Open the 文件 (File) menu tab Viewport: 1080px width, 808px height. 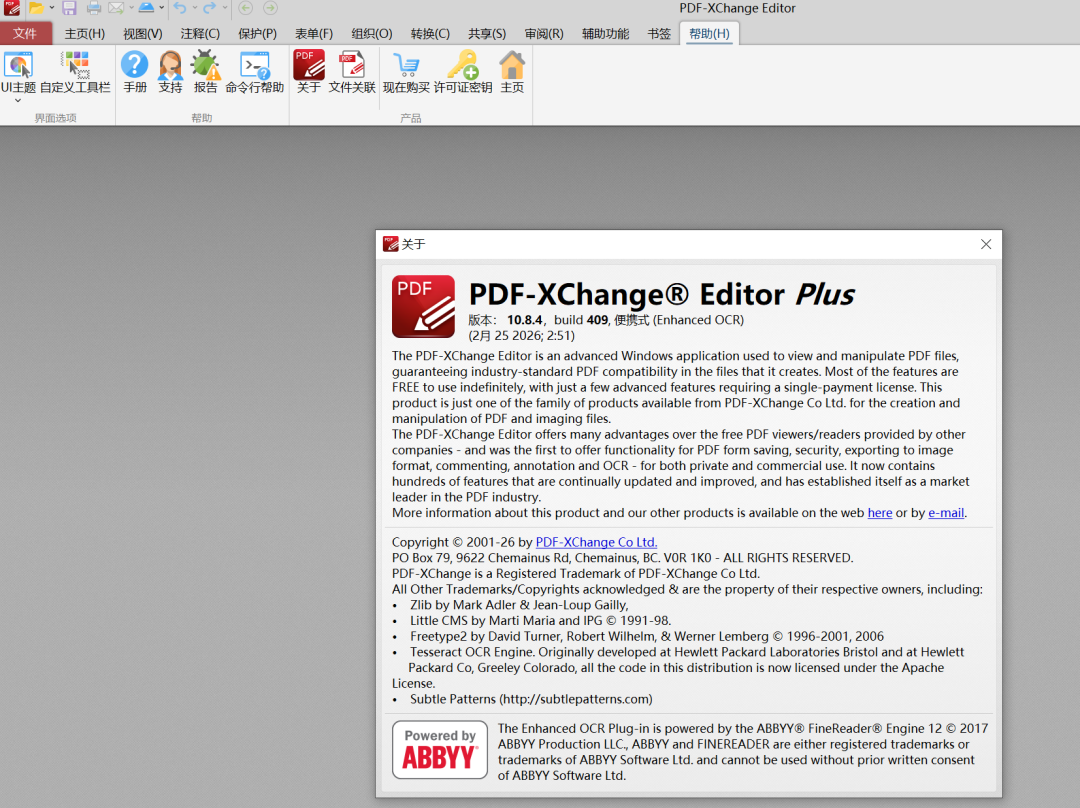click(25, 34)
